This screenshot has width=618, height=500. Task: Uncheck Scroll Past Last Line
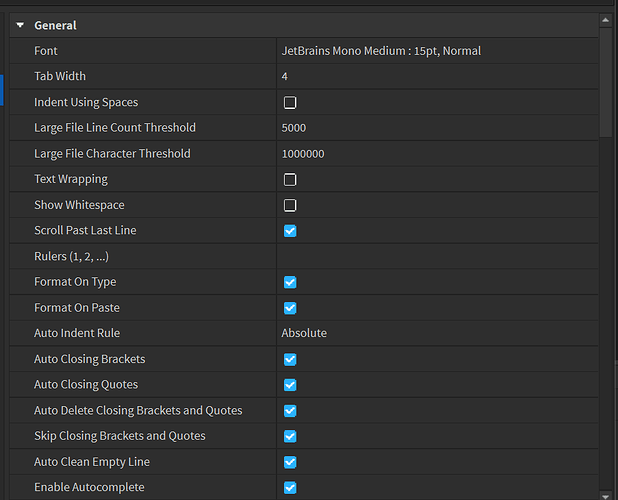[290, 231]
